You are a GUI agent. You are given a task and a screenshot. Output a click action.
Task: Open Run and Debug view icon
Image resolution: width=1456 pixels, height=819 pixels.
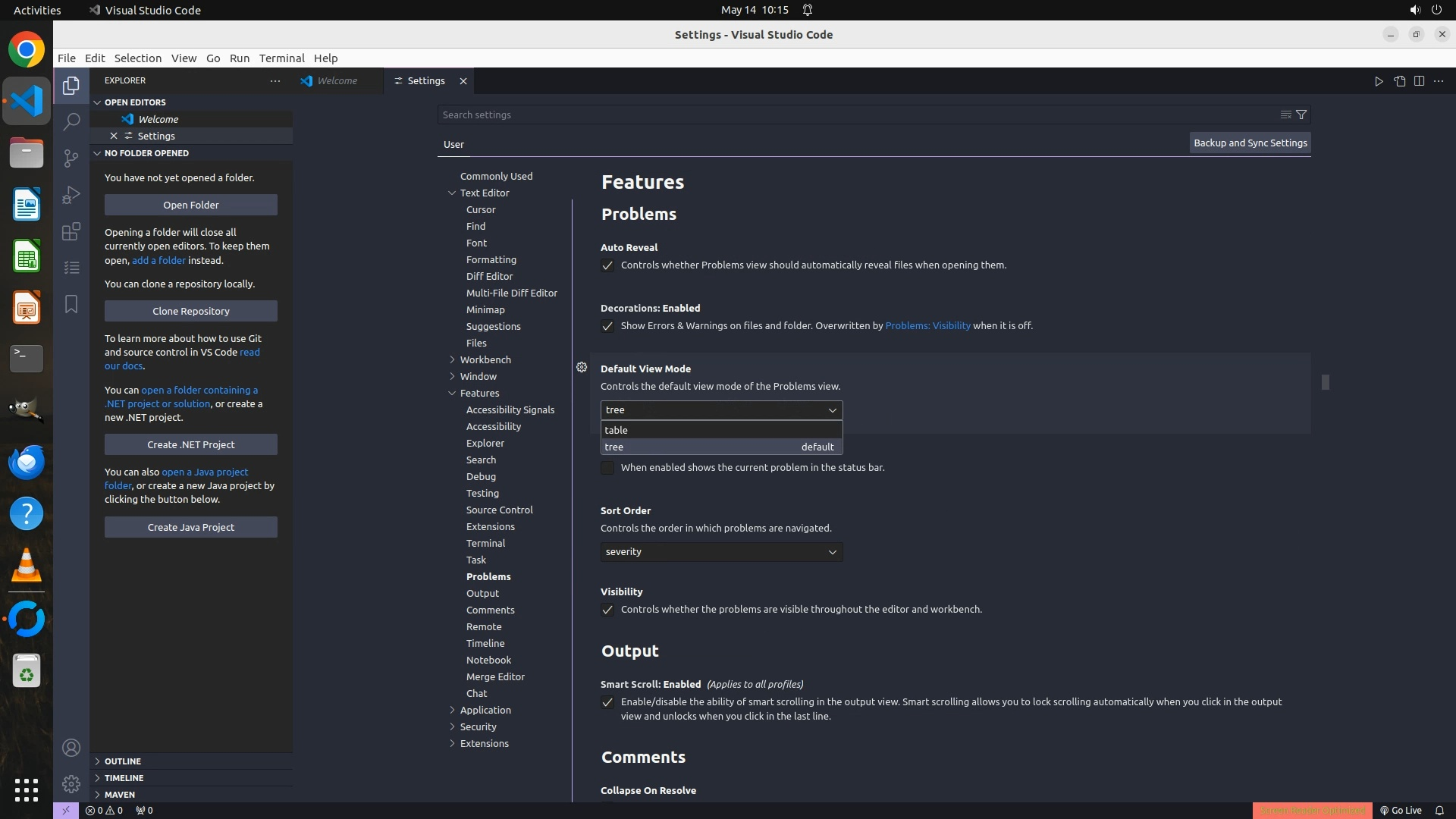[71, 195]
